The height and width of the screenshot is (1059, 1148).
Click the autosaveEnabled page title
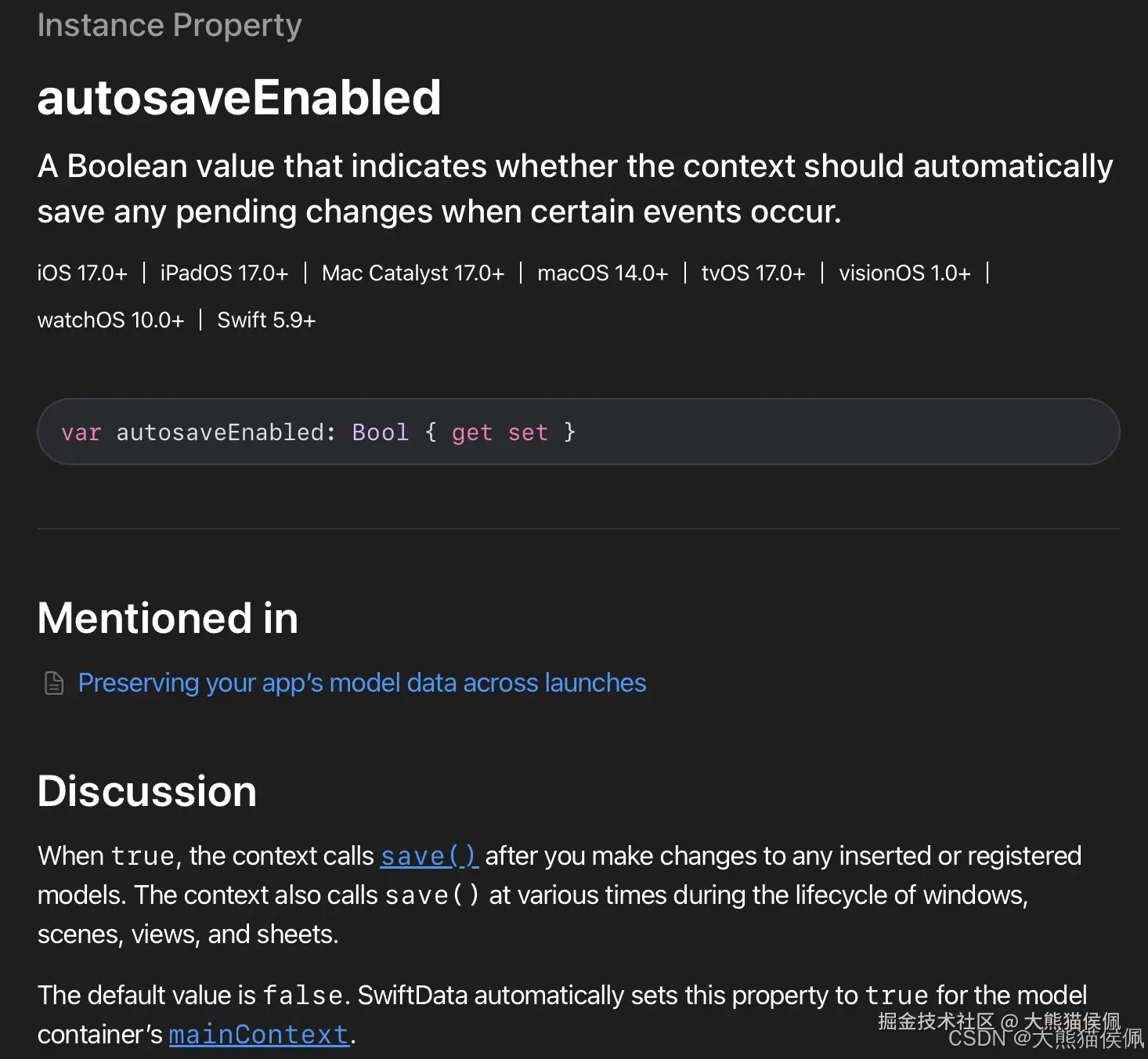point(239,98)
